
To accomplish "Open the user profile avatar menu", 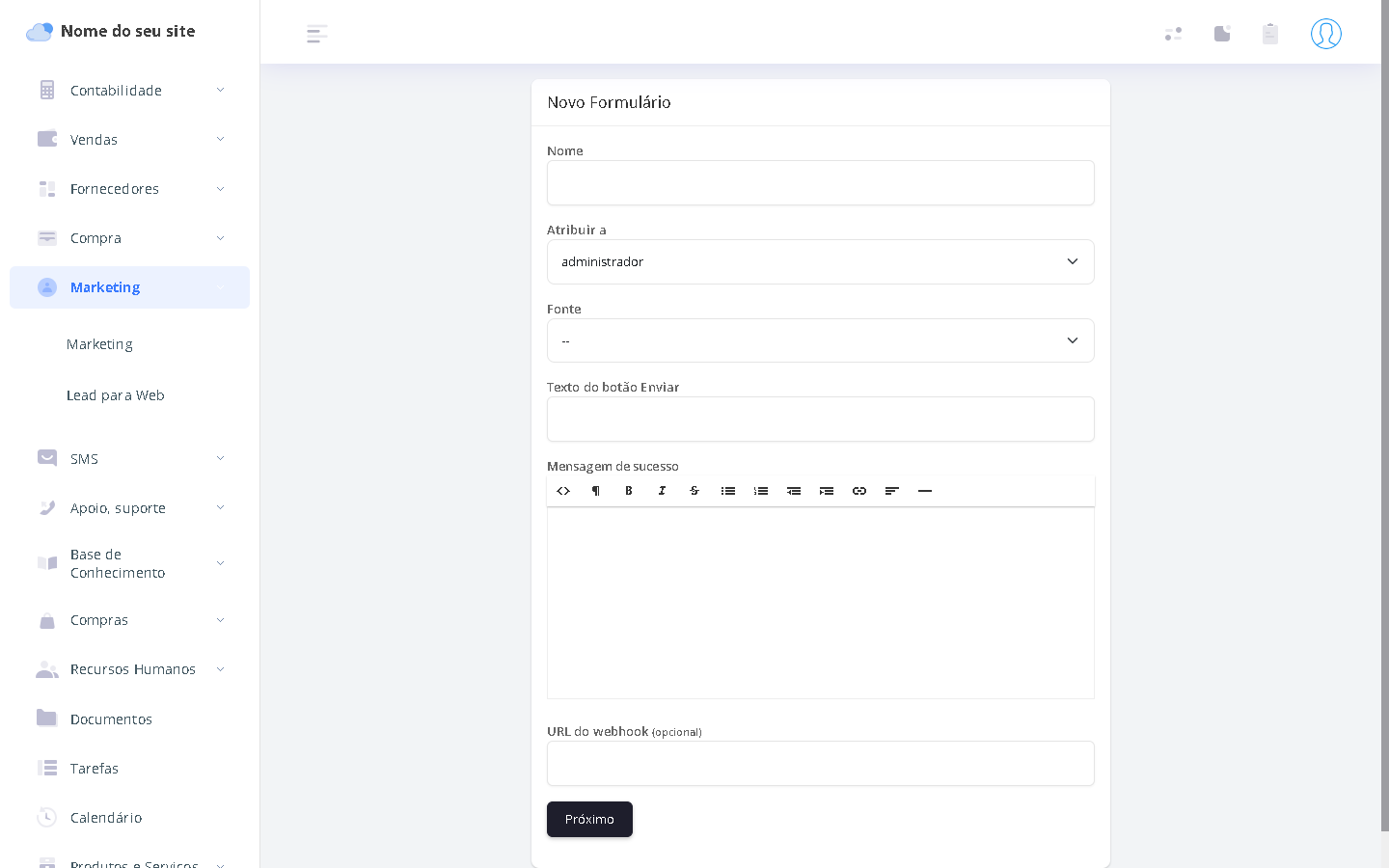I will coord(1325,34).
